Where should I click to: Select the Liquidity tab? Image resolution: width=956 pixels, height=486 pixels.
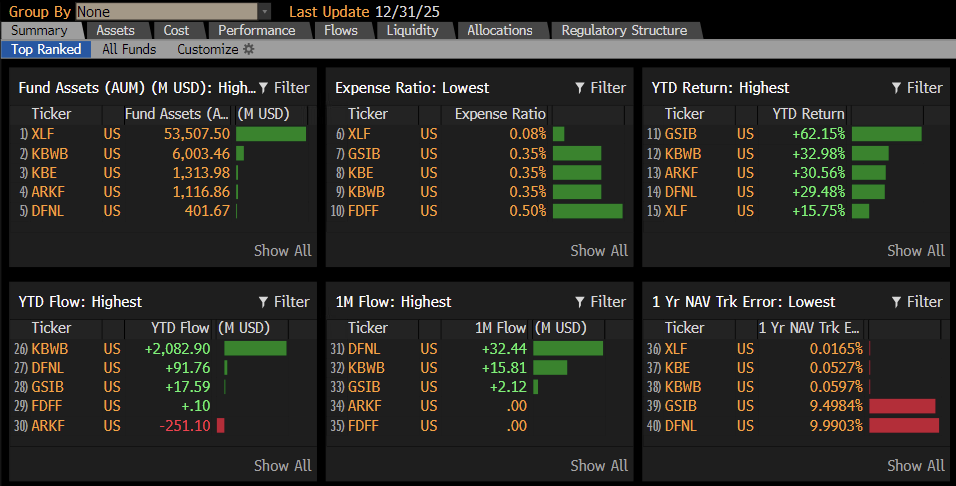tap(412, 30)
